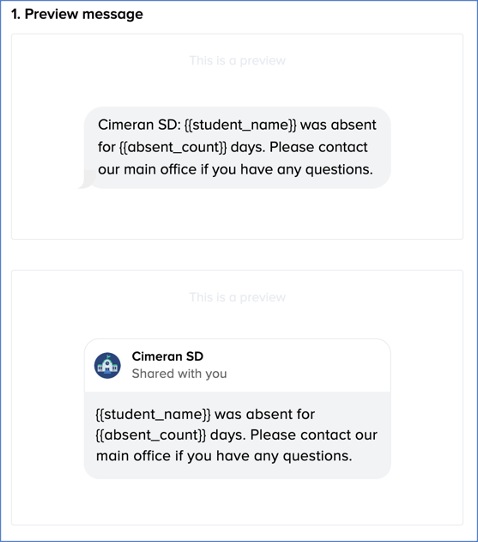Click the app notification card header
The width and height of the screenshot is (478, 542).
[x=237, y=365]
